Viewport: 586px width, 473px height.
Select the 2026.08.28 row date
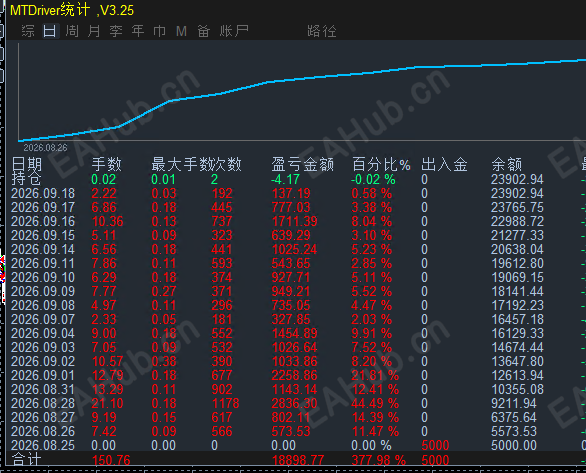click(x=43, y=404)
